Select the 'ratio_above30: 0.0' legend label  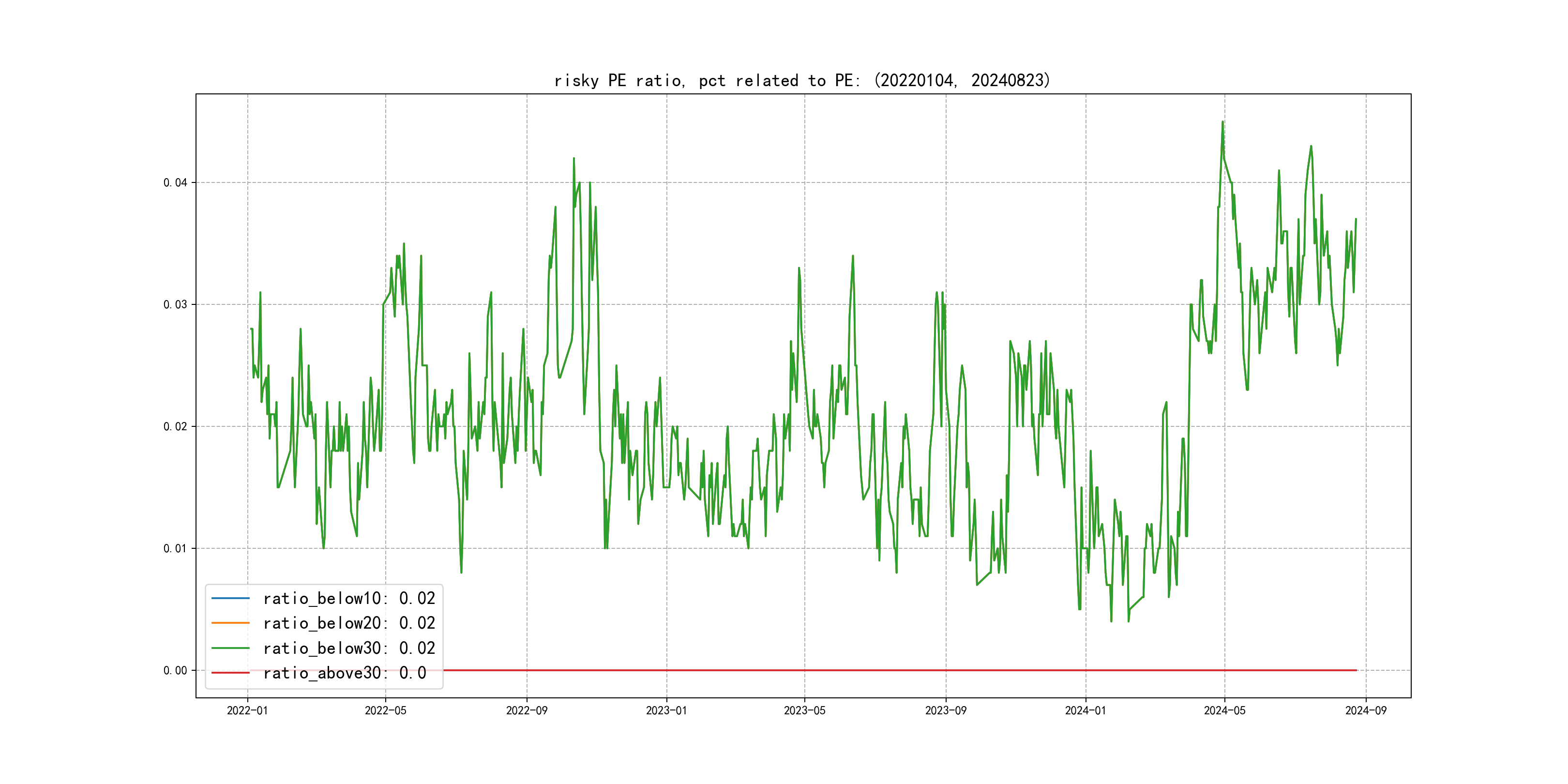(x=345, y=673)
